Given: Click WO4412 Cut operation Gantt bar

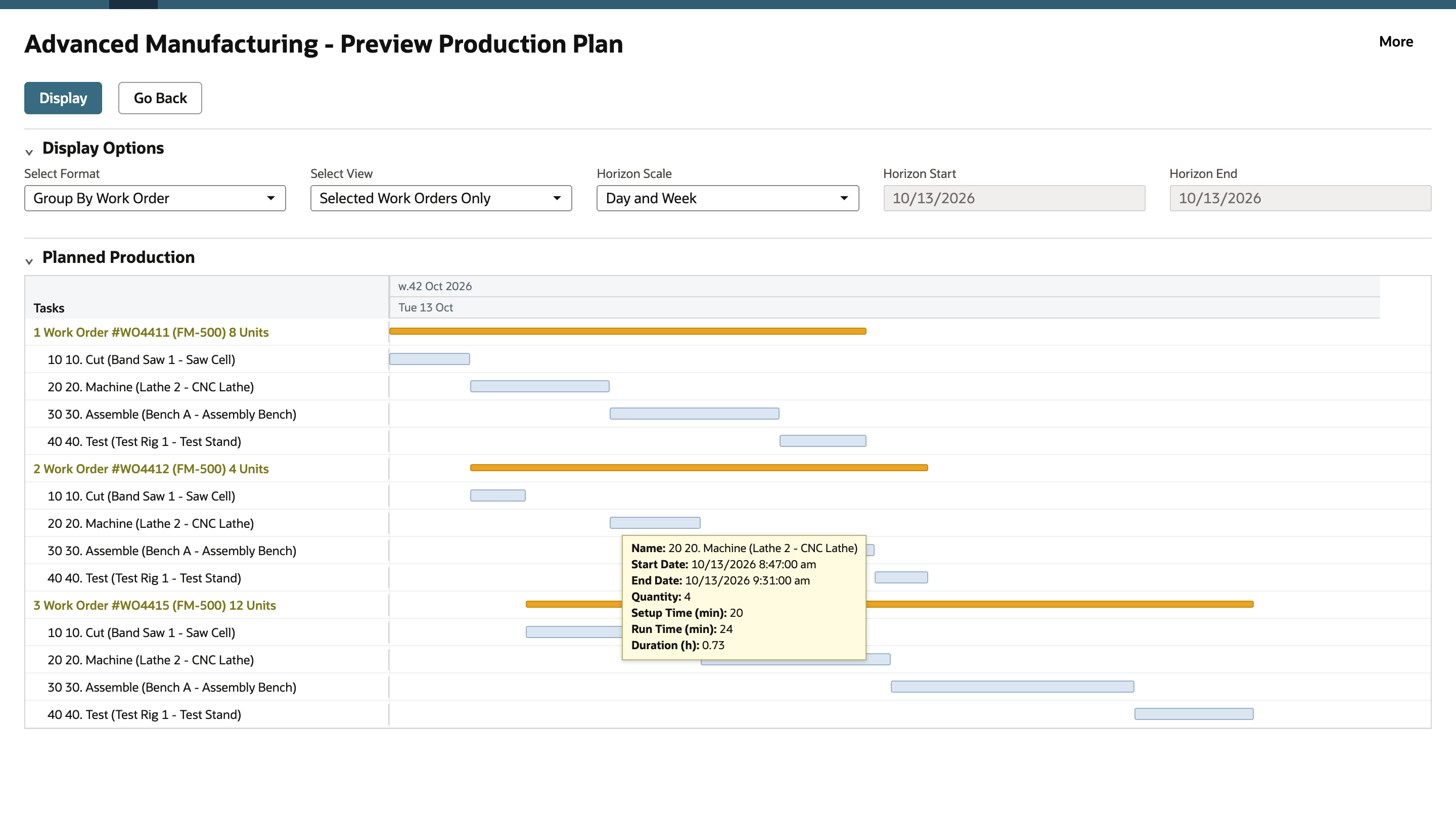Looking at the screenshot, I should [497, 495].
